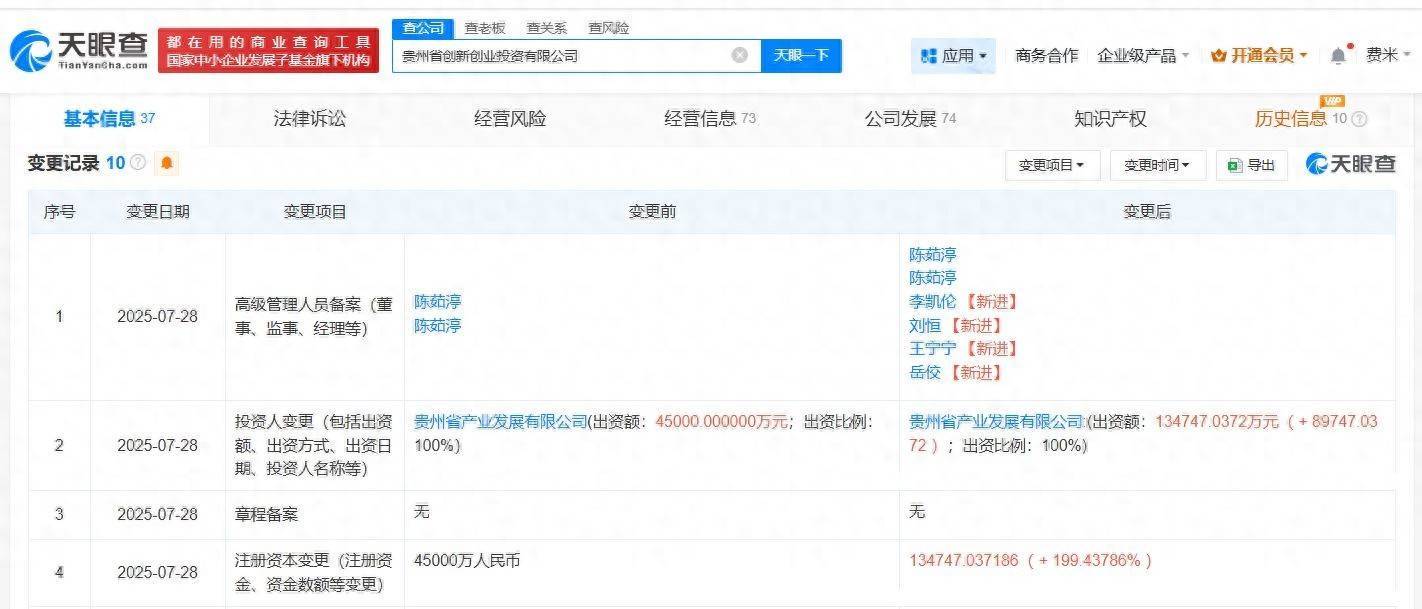Expand the 变更时间 filter dropdown
The image size is (1422, 609).
click(1157, 165)
